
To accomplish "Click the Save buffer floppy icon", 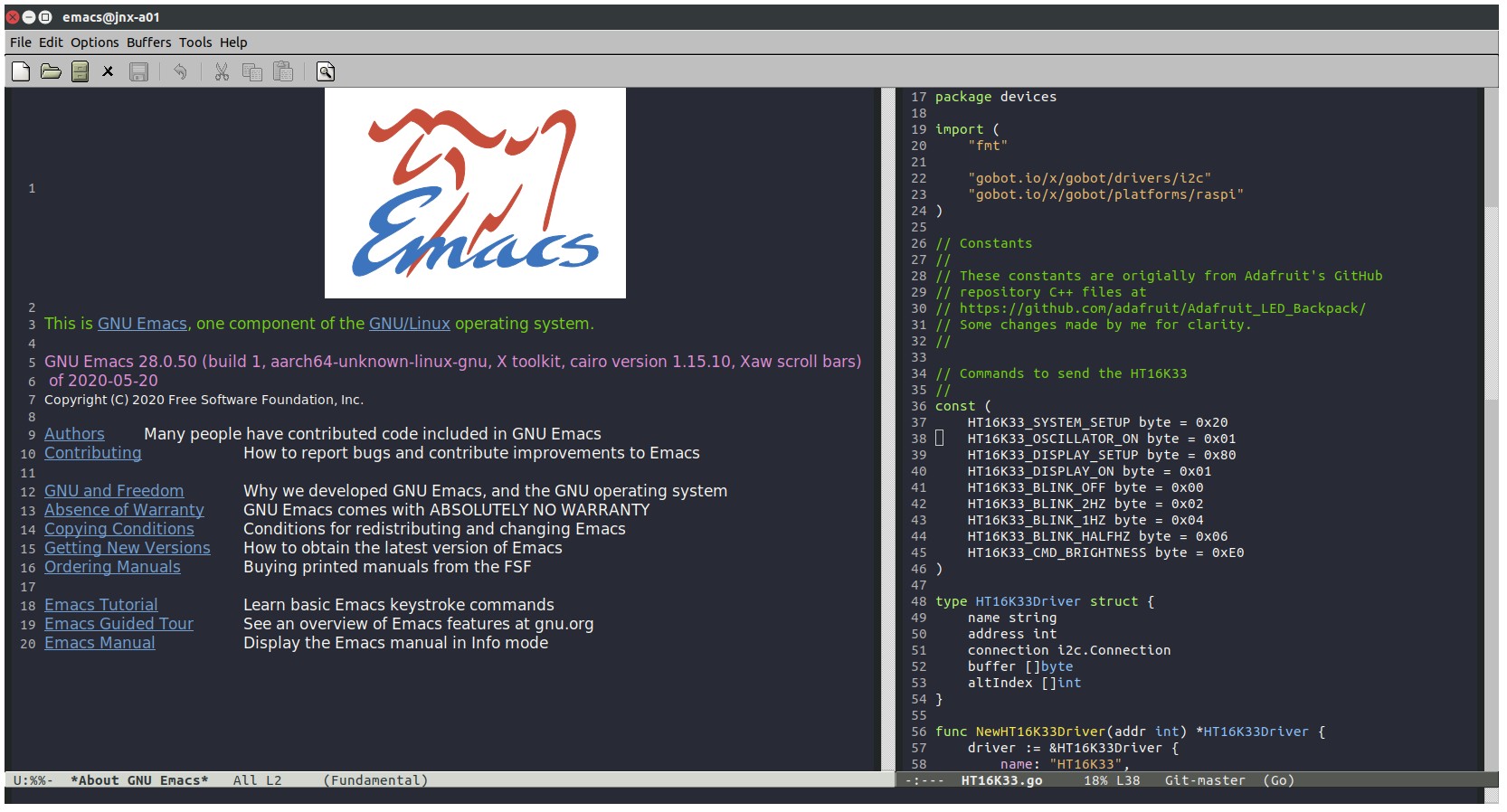I will point(138,71).
